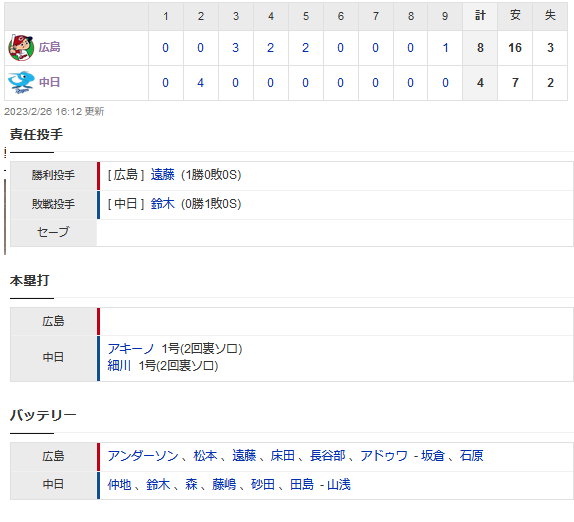
Task: Click the Chunichi Dragons team logo
Action: click(21, 82)
